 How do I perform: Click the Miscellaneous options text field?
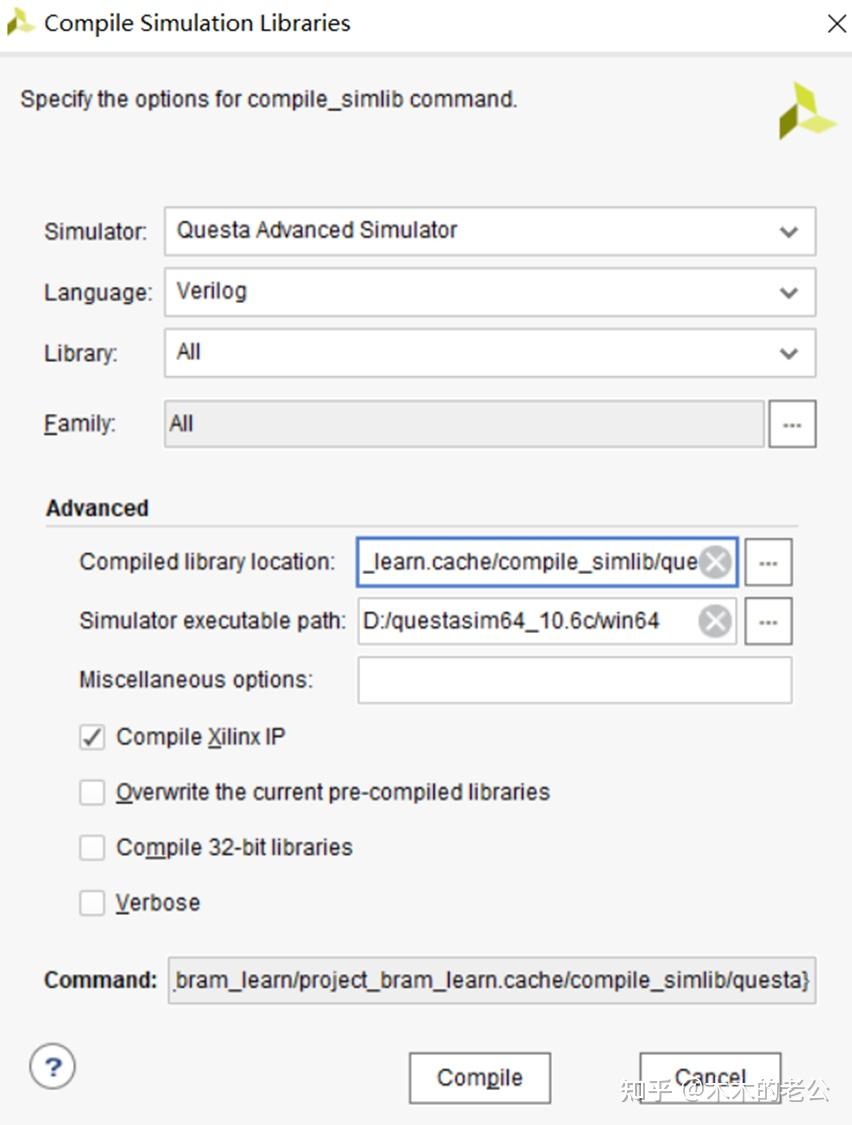click(x=574, y=680)
